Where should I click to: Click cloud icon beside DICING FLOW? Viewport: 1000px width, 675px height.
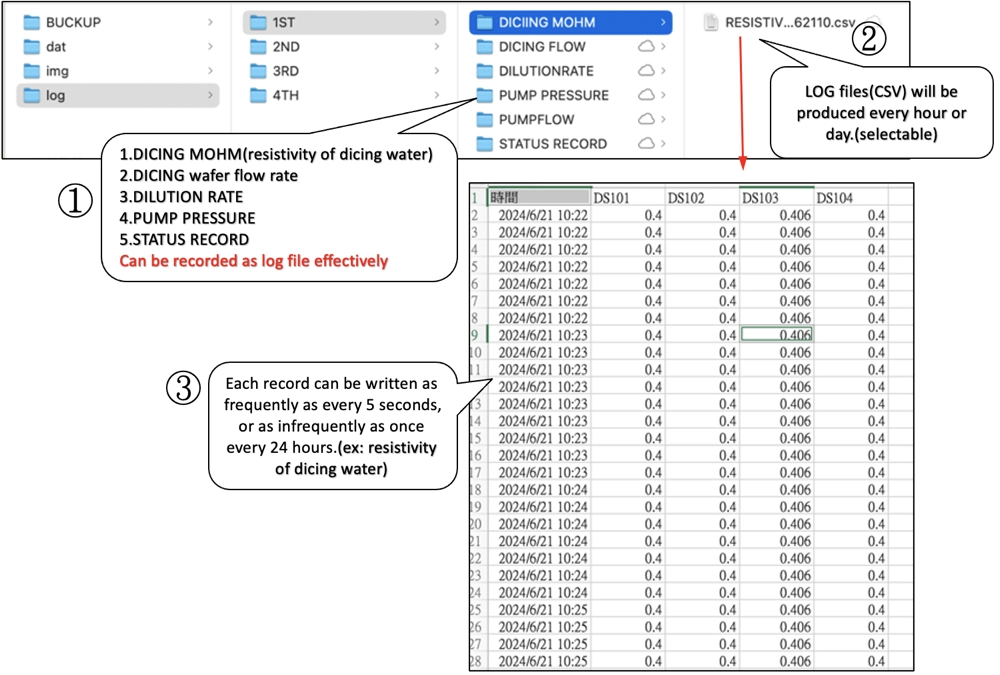click(646, 47)
